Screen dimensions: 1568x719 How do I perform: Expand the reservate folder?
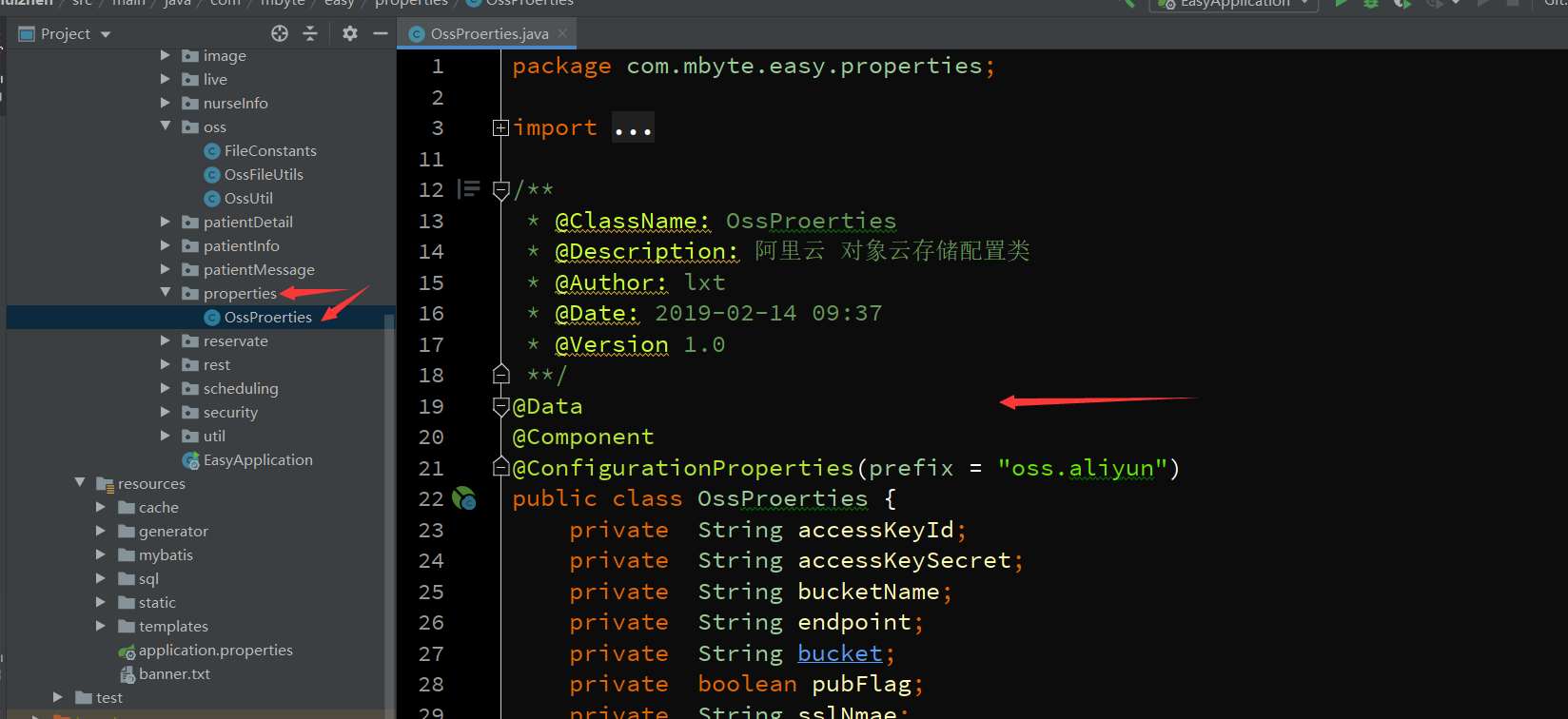(166, 340)
